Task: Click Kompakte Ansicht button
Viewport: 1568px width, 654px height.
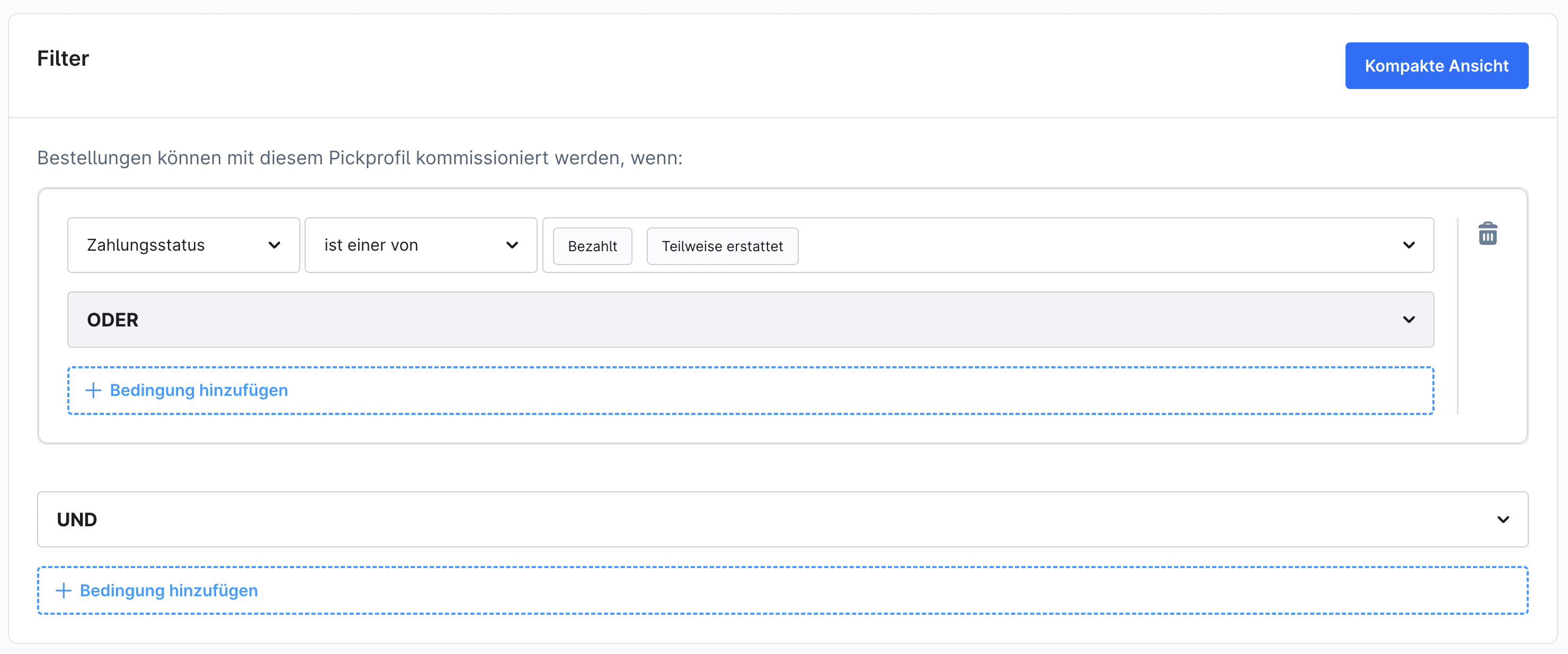Action: (1436, 66)
